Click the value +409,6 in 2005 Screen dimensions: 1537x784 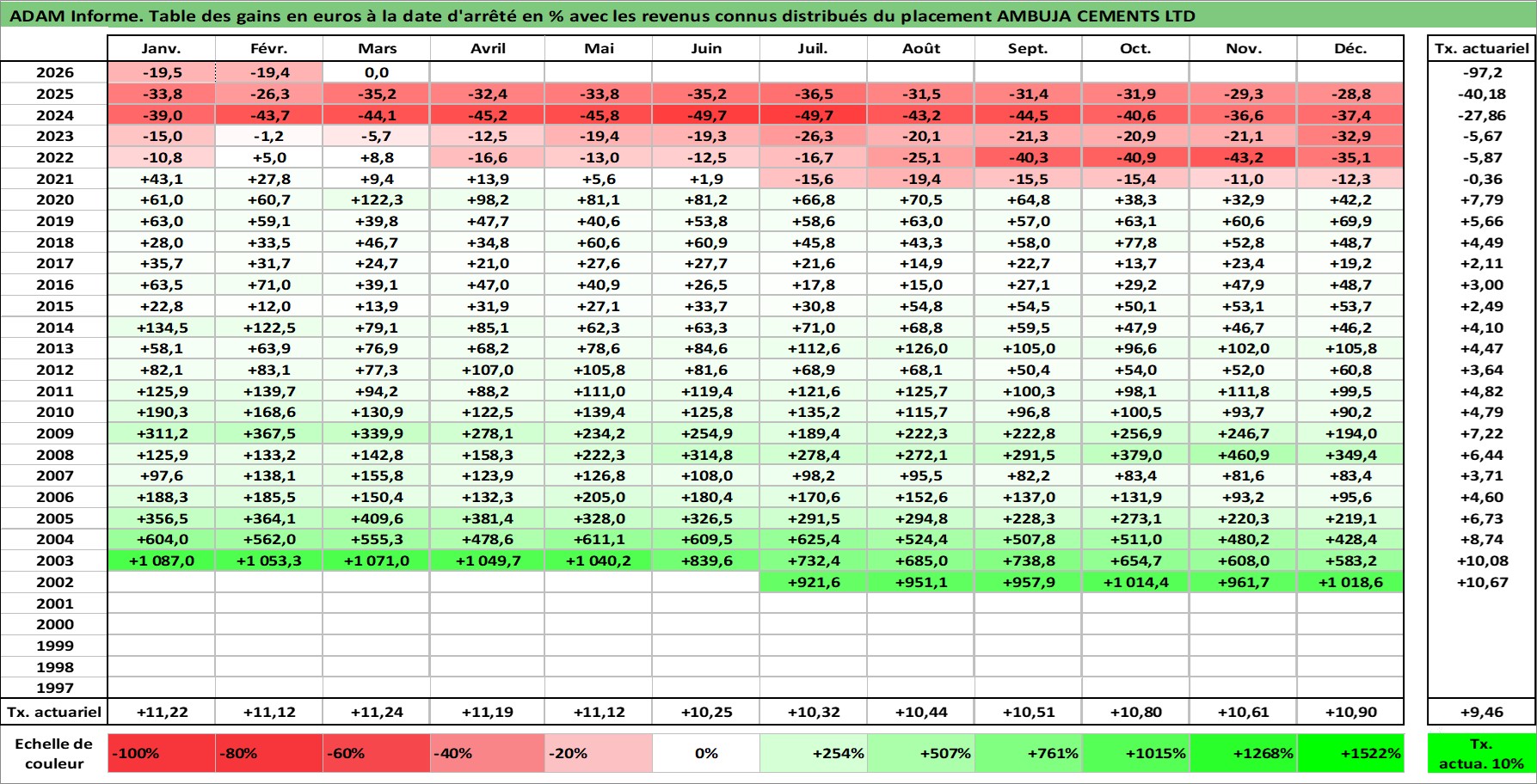pyautogui.click(x=377, y=518)
